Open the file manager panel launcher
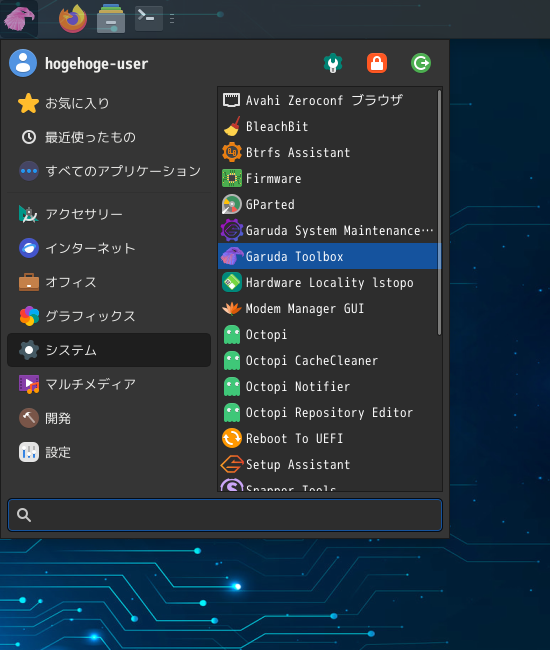 click(x=111, y=19)
